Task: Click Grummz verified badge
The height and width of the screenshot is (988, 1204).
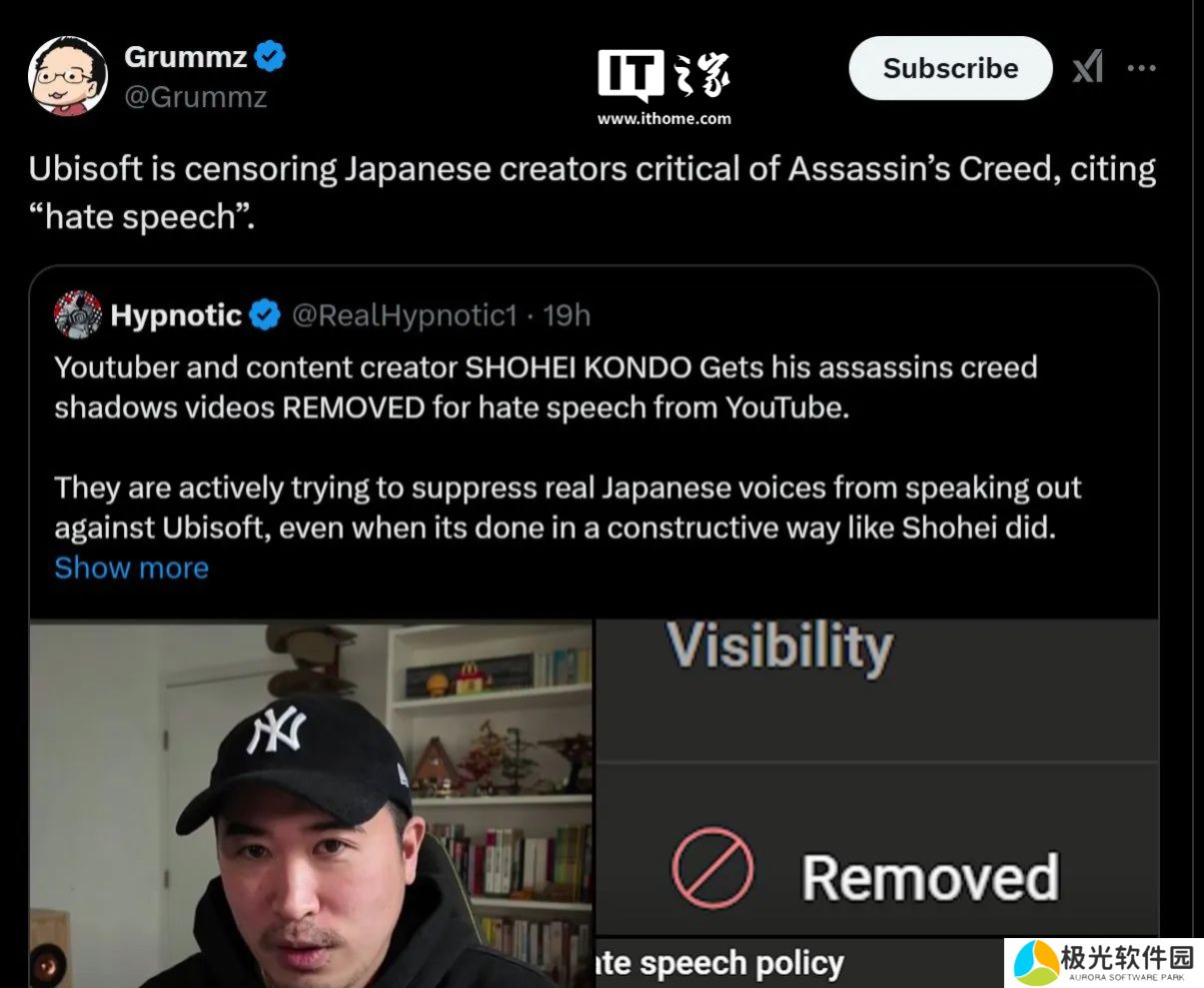Action: pyautogui.click(x=269, y=57)
